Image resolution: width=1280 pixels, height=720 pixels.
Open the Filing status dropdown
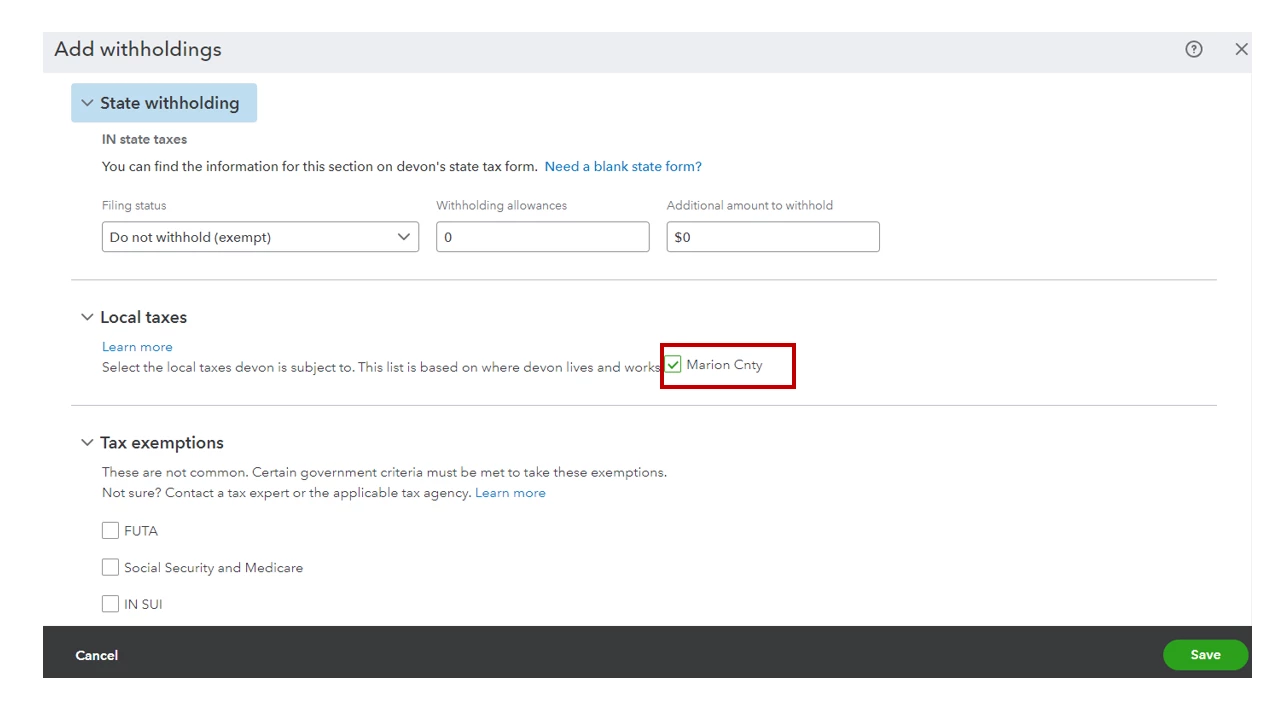pos(260,237)
